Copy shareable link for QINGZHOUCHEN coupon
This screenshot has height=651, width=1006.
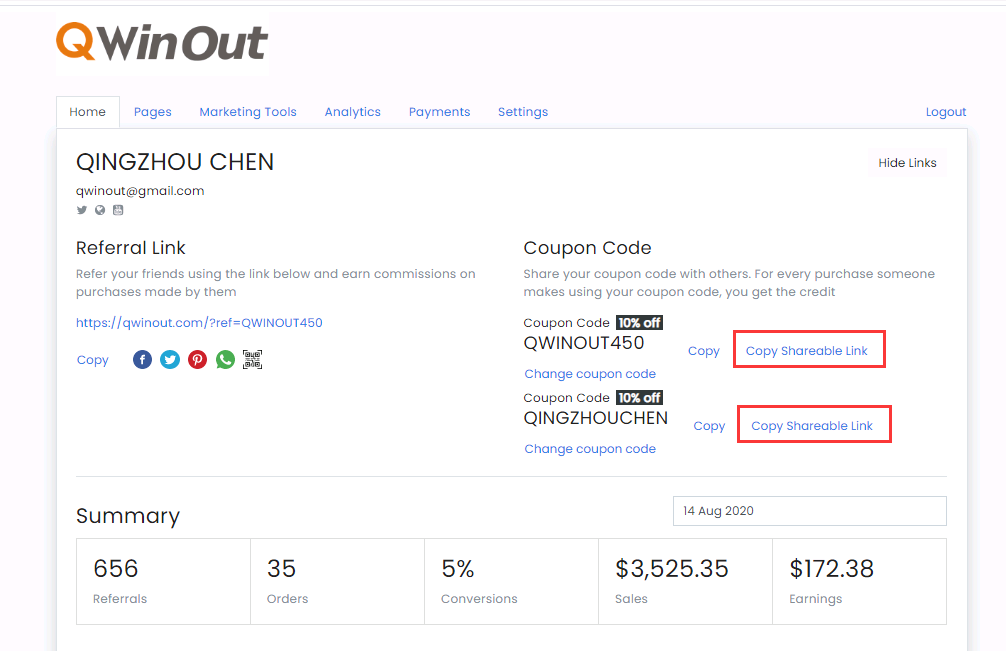(x=812, y=426)
